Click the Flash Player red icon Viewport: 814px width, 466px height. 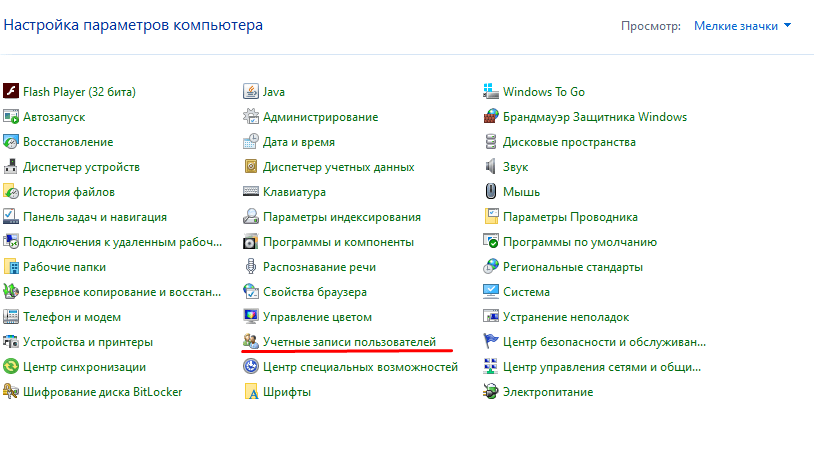[11, 92]
